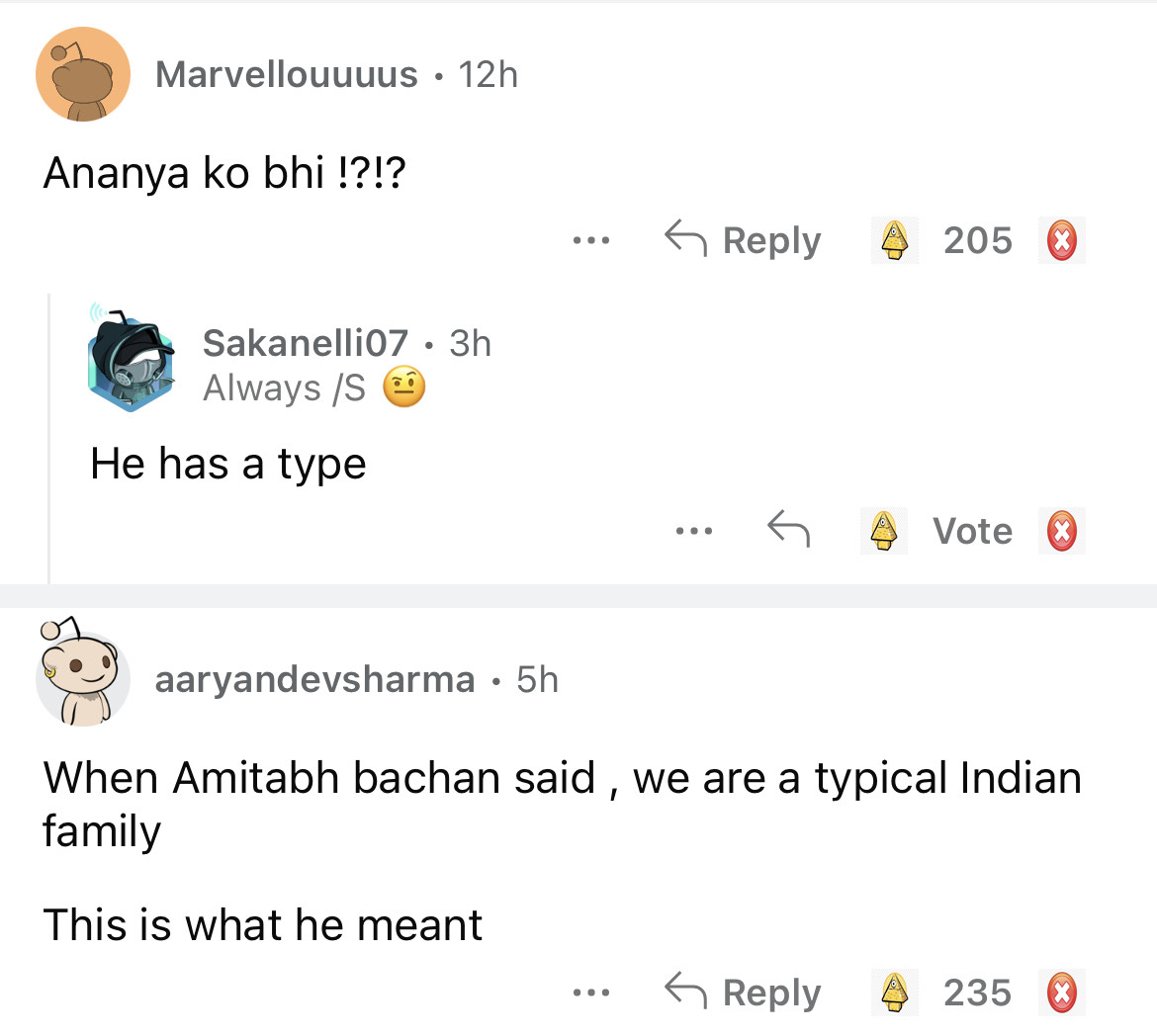
Task: Reply to aaryandevsharma's comment
Action: point(743,993)
